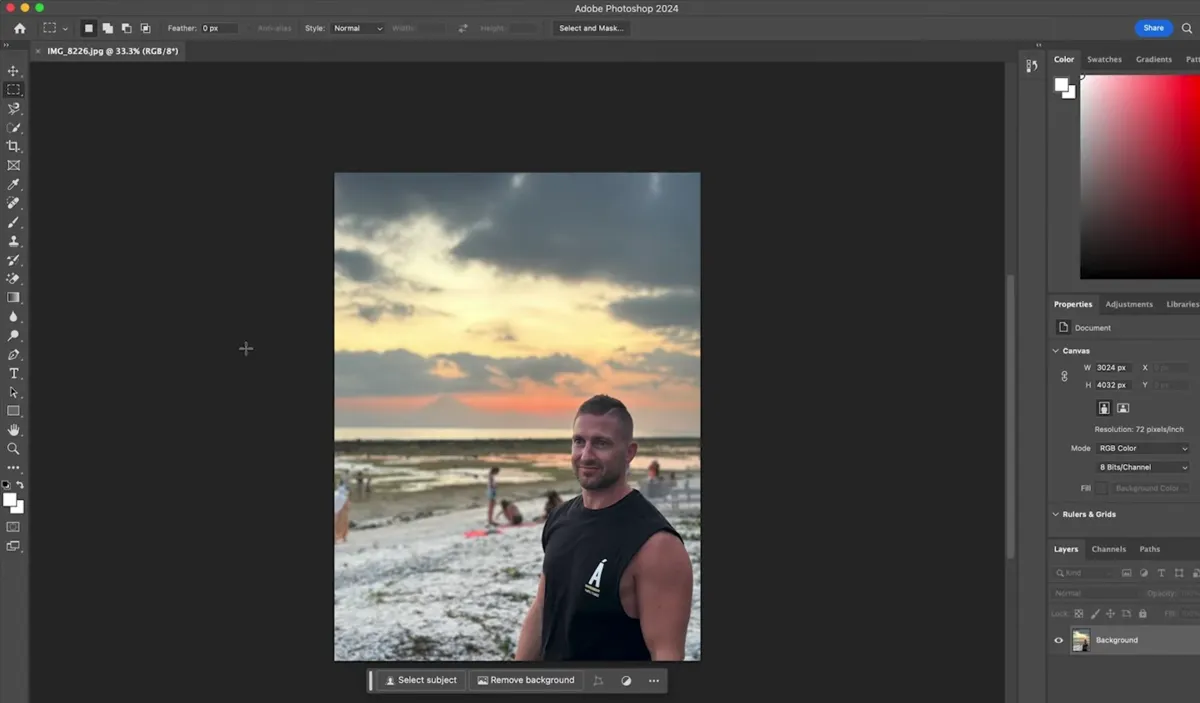The height and width of the screenshot is (703, 1200).
Task: Click the Select subject button
Action: [419, 680]
